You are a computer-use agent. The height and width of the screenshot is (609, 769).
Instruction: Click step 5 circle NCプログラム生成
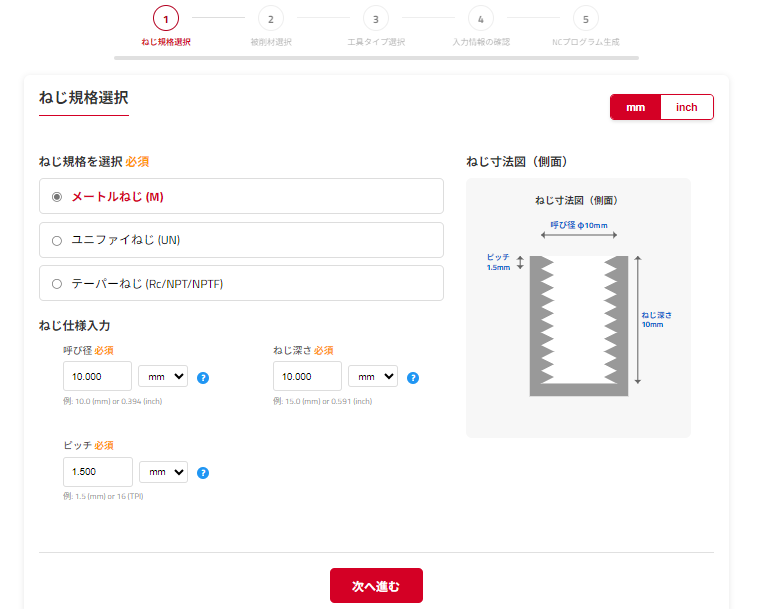pos(585,18)
